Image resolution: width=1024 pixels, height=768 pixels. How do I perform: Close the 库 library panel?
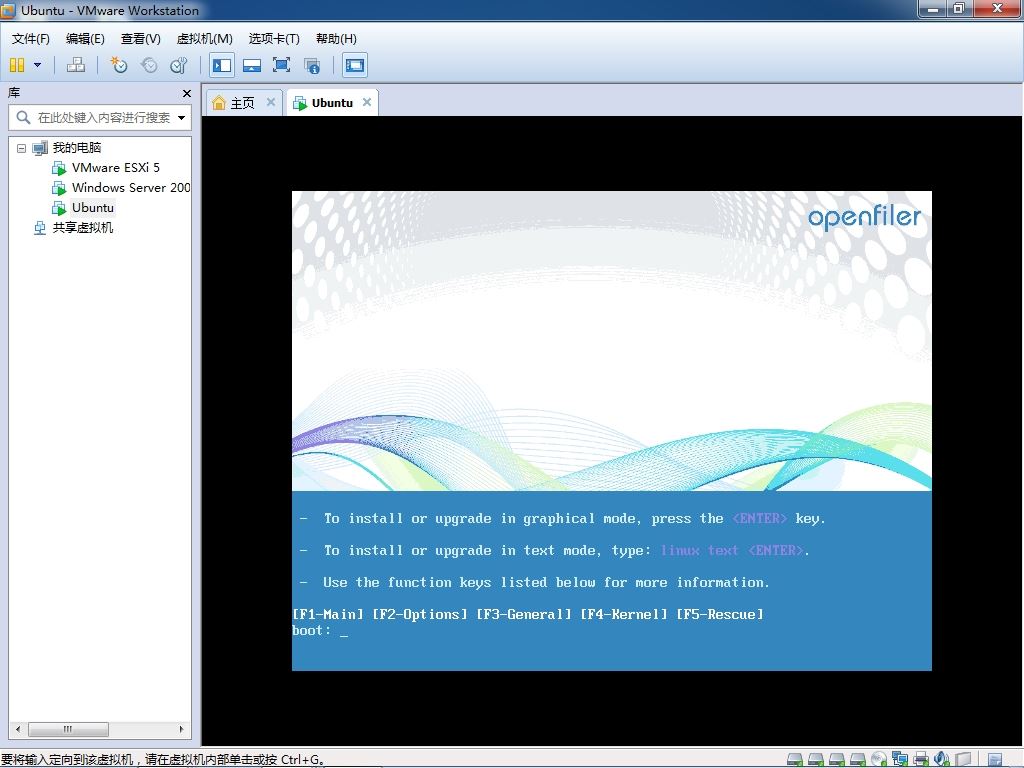(187, 93)
